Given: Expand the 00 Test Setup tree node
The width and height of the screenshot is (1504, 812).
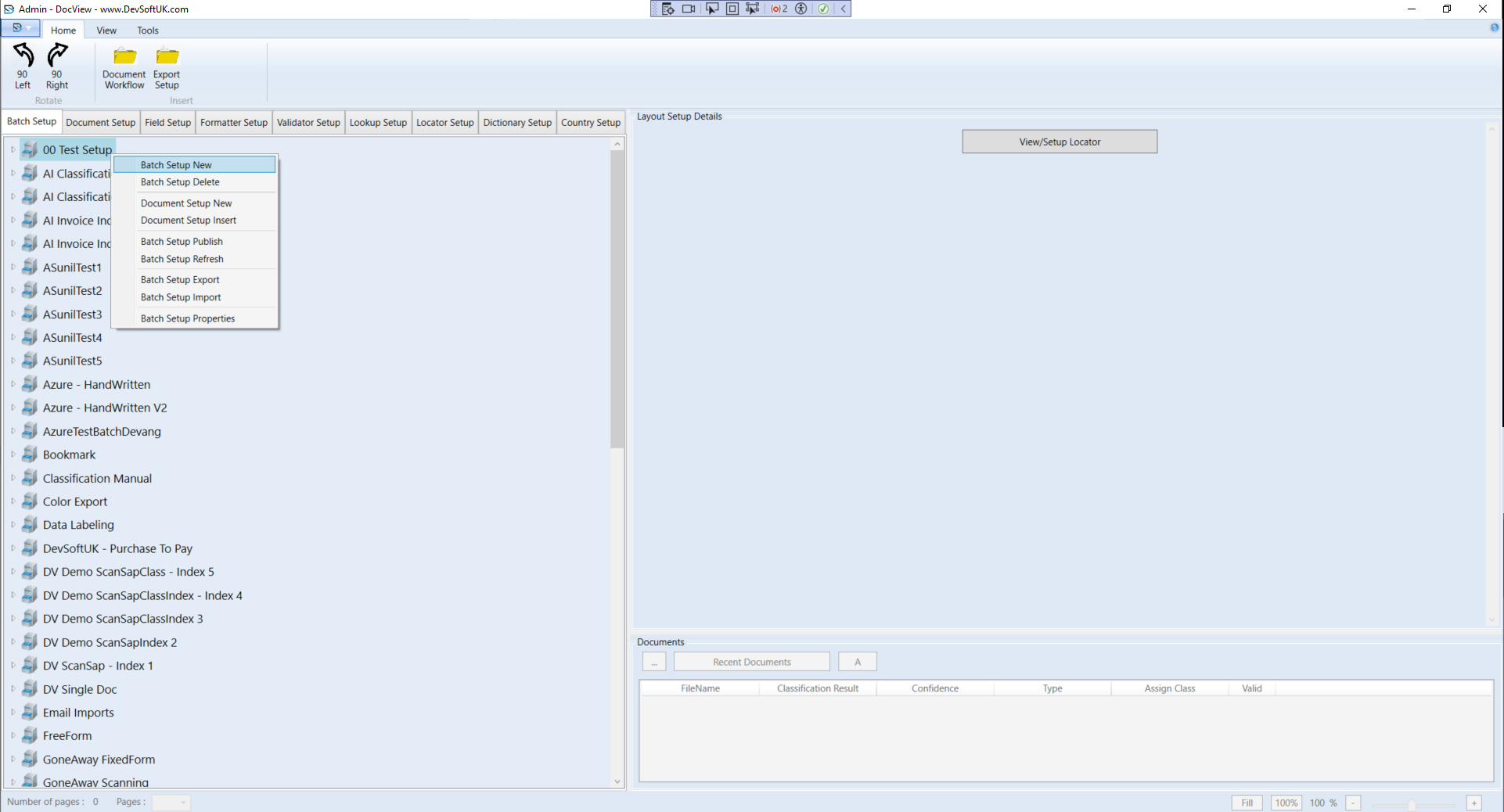Looking at the screenshot, I should 12,149.
